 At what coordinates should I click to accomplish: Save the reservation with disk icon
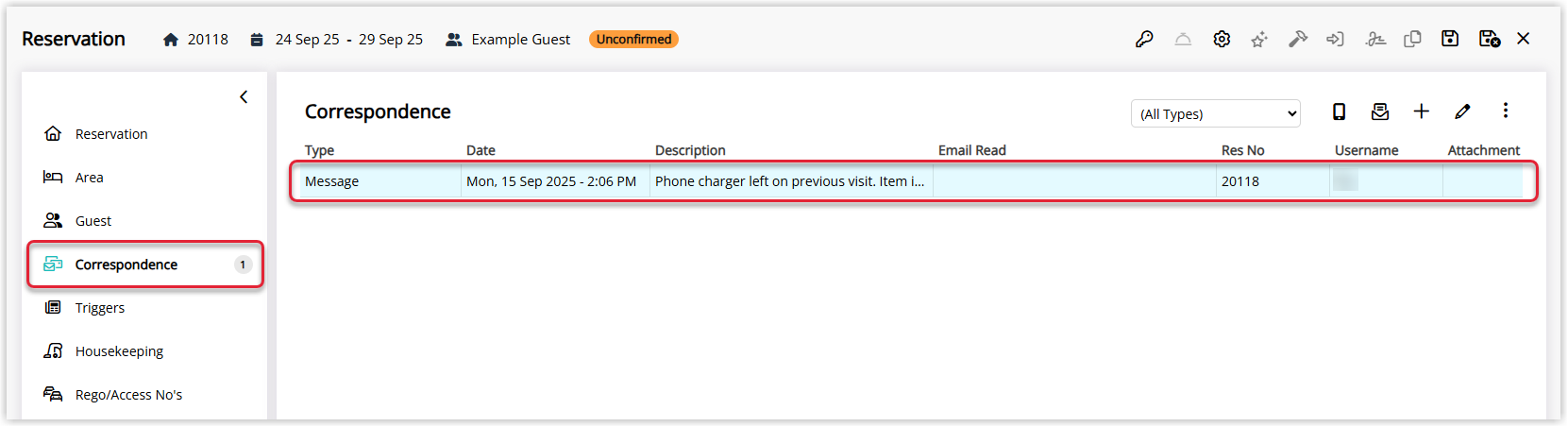point(1450,39)
